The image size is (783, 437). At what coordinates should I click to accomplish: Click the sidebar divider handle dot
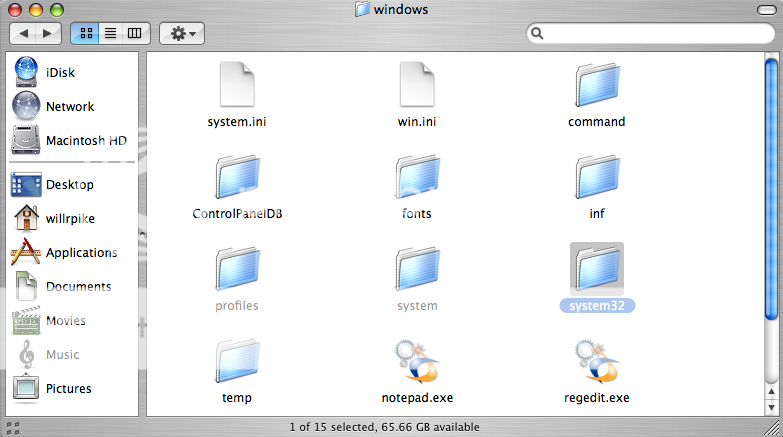pos(142,233)
